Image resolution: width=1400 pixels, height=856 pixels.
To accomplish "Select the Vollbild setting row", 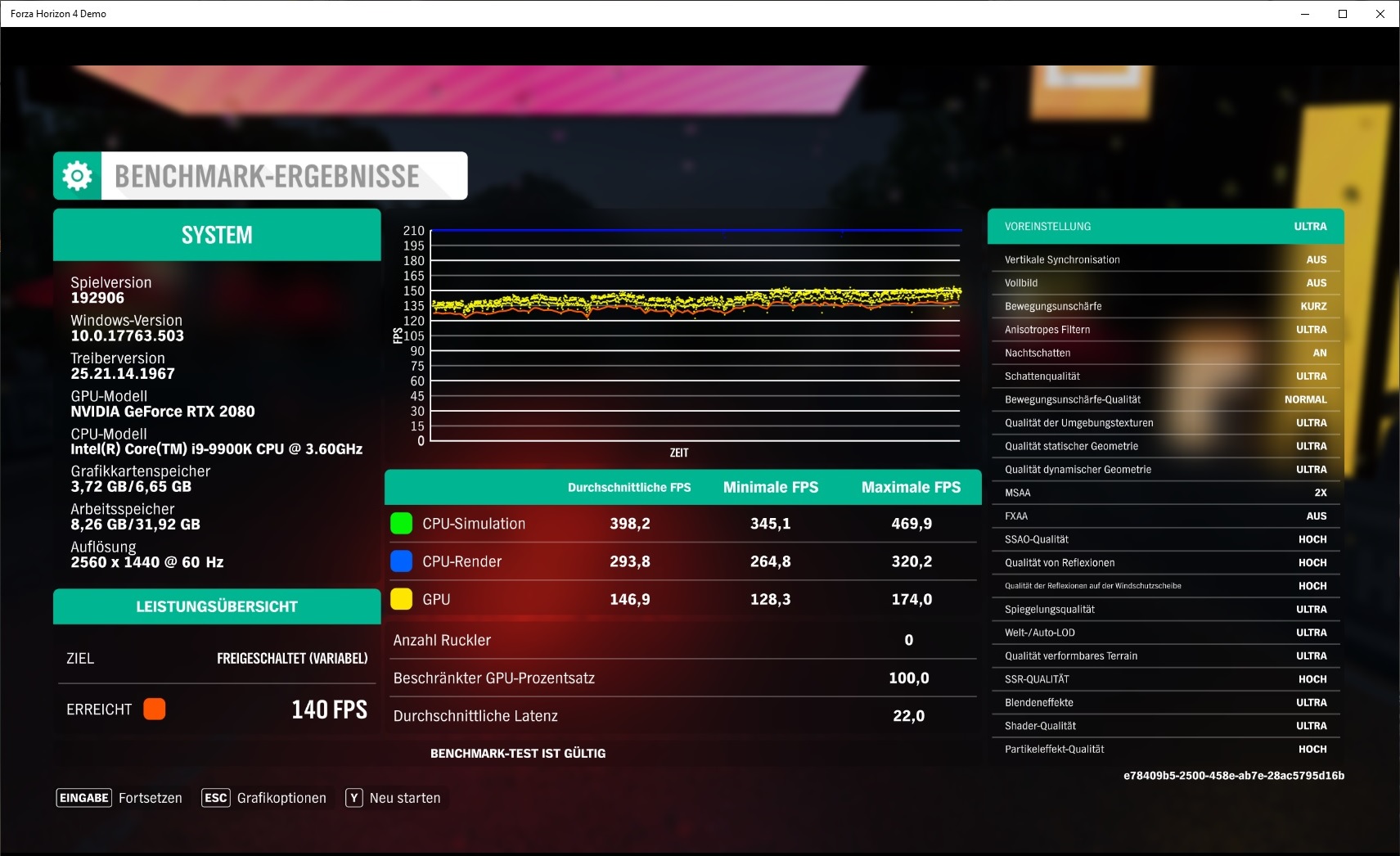I will point(1165,283).
